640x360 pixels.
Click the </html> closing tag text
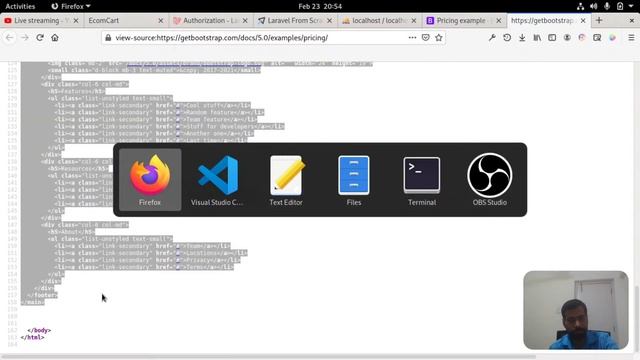coord(32,337)
